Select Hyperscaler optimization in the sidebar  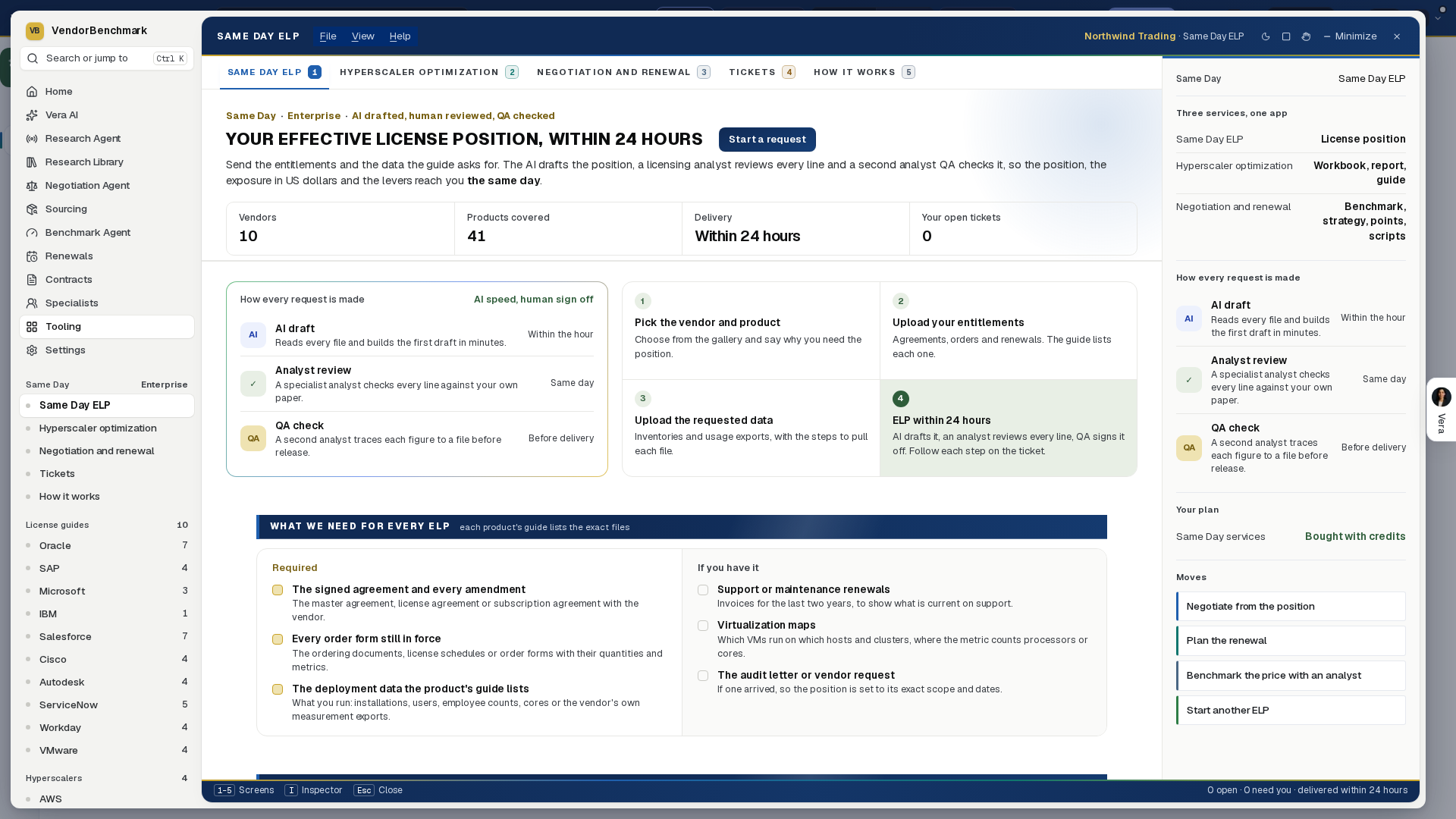pos(107,428)
